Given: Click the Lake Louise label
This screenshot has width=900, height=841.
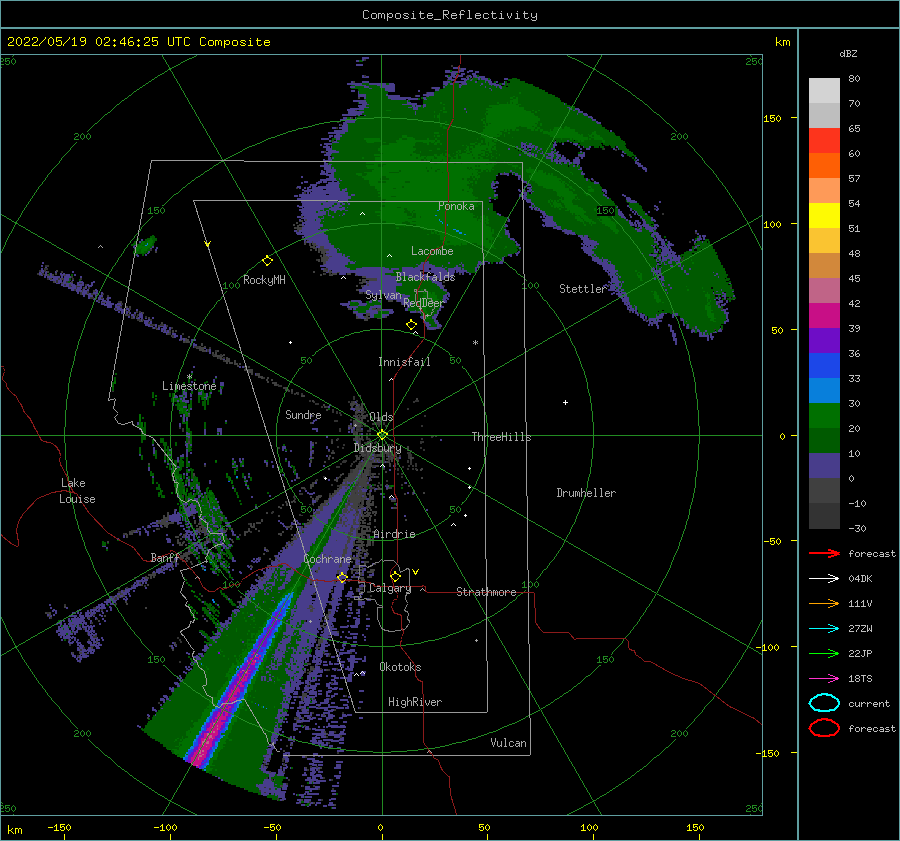Looking at the screenshot, I should (77, 491).
